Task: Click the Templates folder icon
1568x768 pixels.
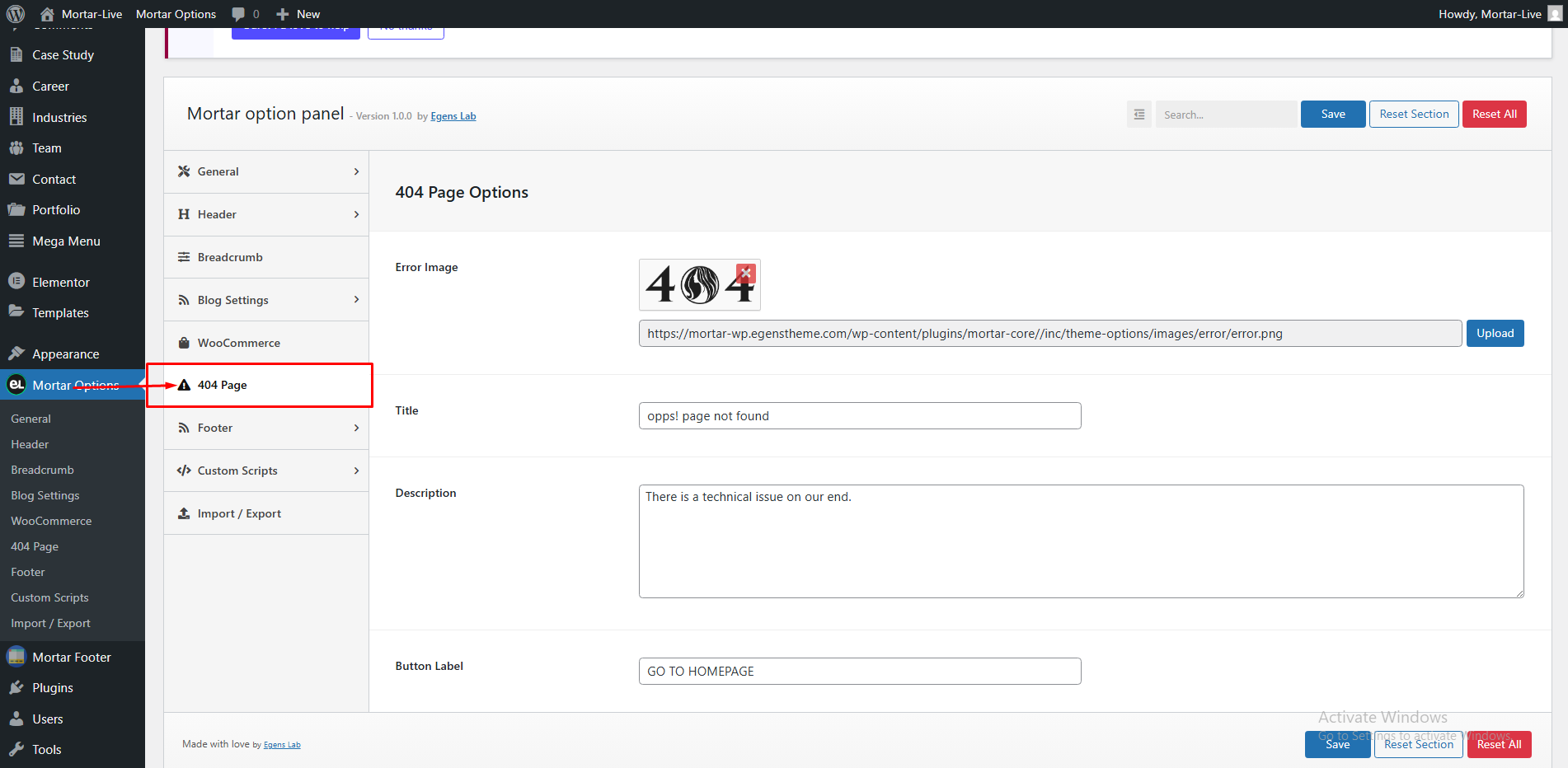Action: 16,311
